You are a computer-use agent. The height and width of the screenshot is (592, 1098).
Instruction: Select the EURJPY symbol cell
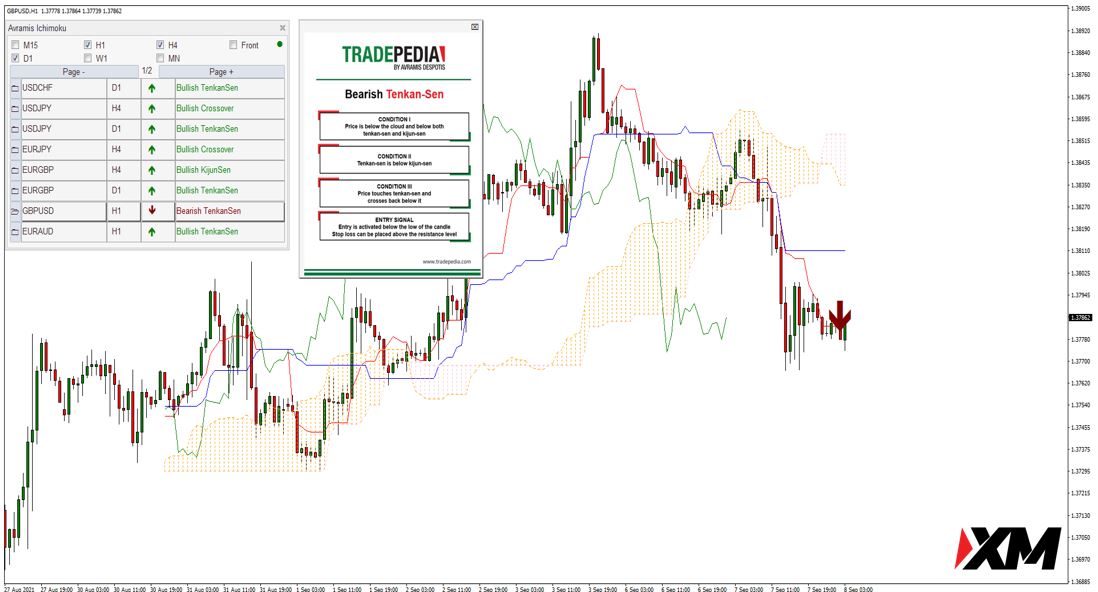[64, 149]
